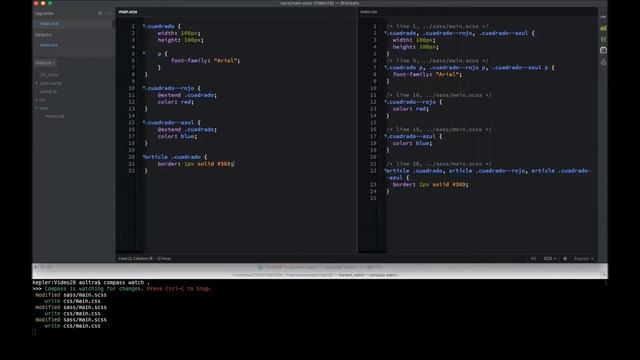Open main.scss under sass folder
The height and width of the screenshot is (360, 640).
pos(55,116)
